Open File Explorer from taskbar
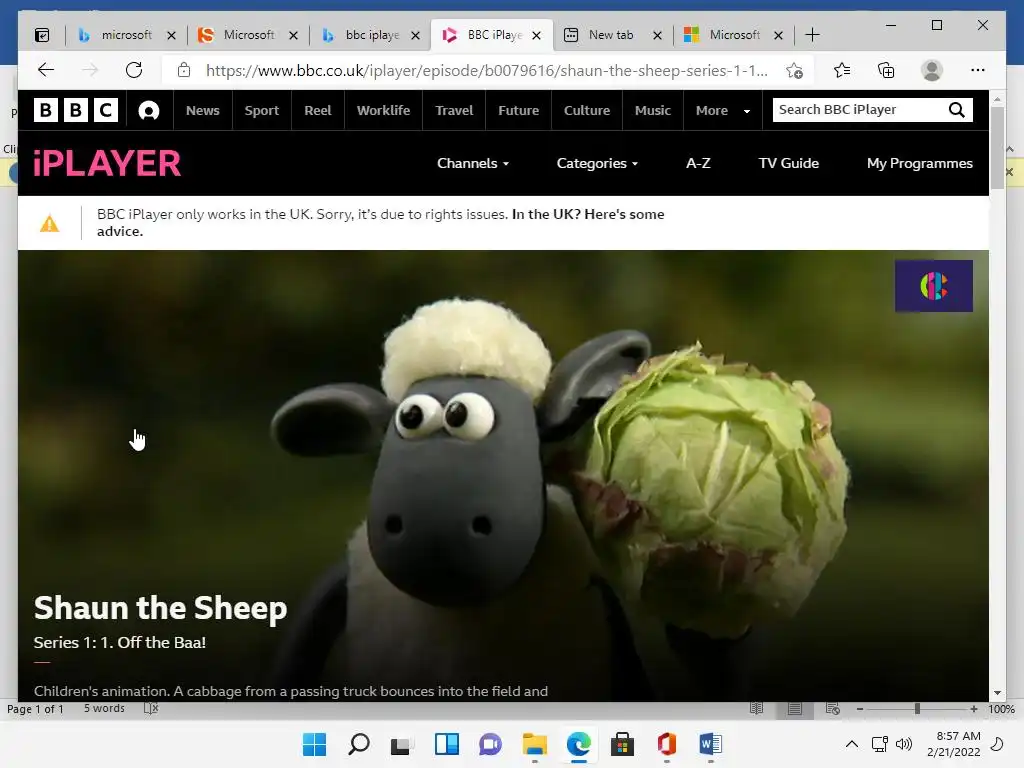This screenshot has width=1024, height=768. coord(535,744)
